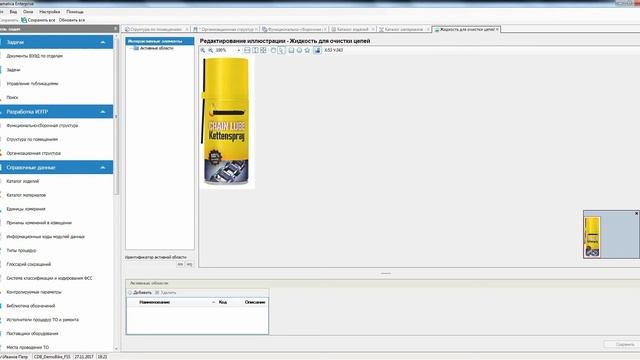Sort the table by Наименование column
The height and width of the screenshot is (360, 640).
pos(154,302)
